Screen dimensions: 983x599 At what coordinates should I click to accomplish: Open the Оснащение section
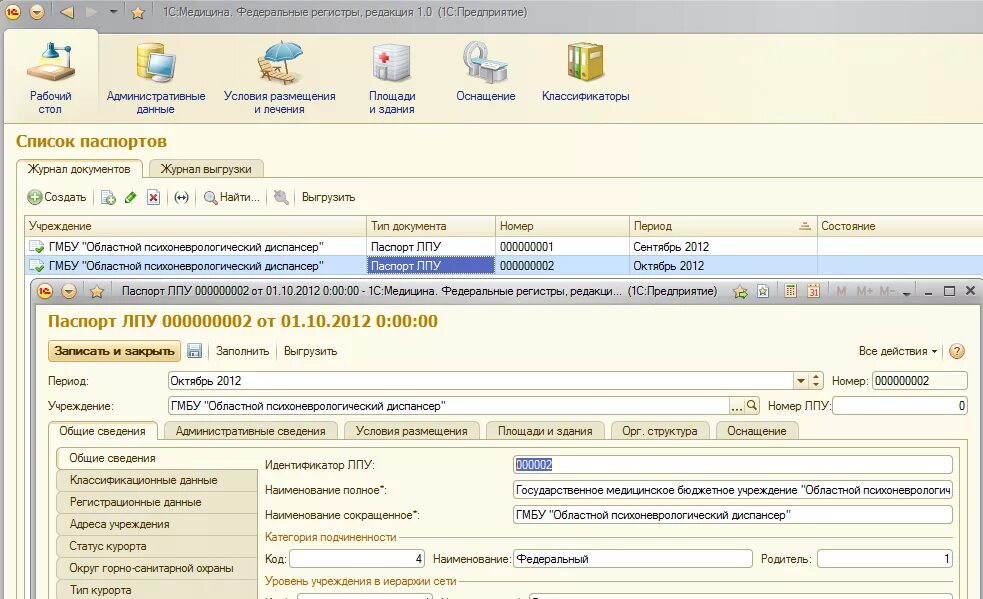click(x=486, y=71)
